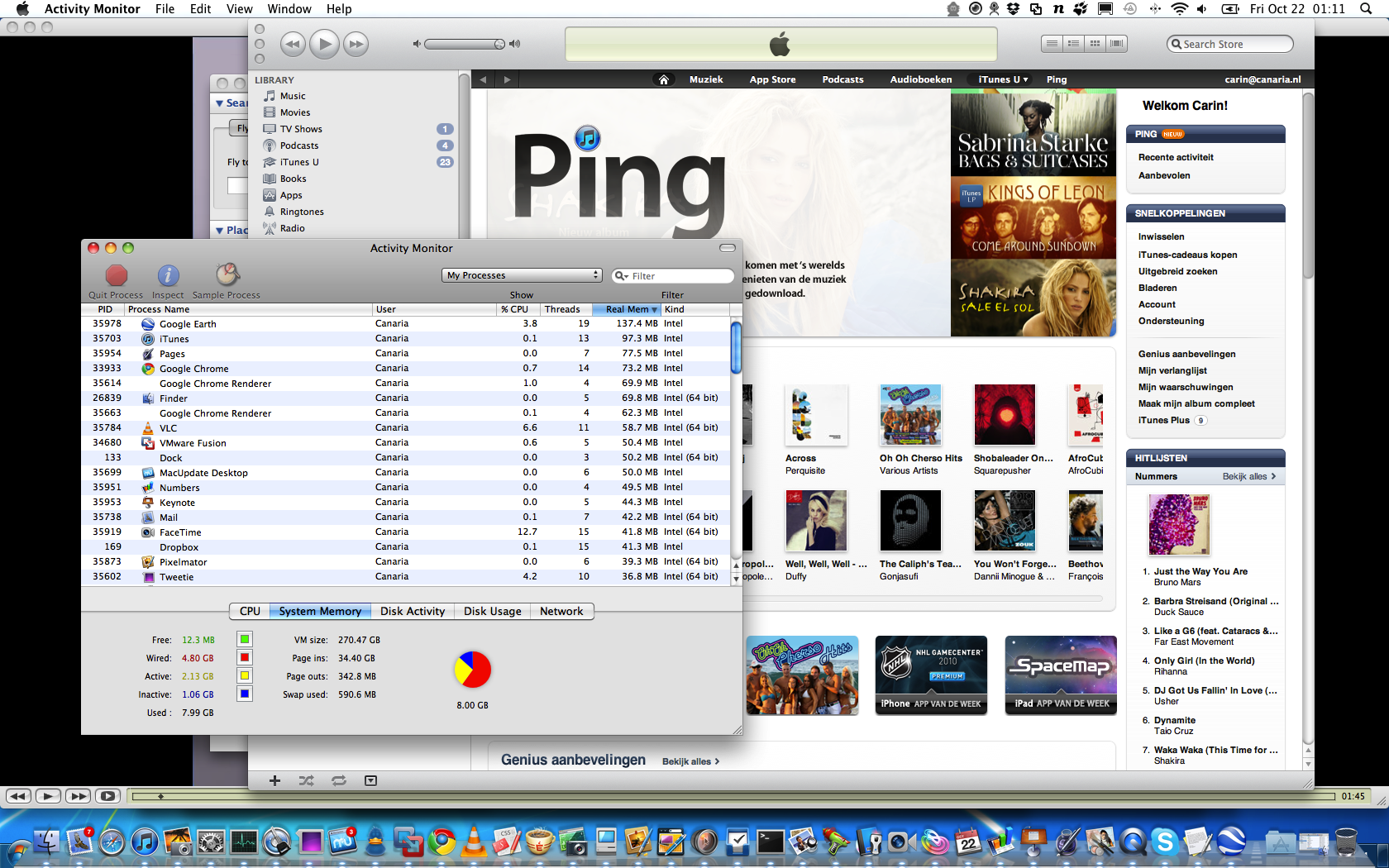Collapse the Search panel triangle in Google Earth
The height and width of the screenshot is (868, 1389).
[x=219, y=103]
